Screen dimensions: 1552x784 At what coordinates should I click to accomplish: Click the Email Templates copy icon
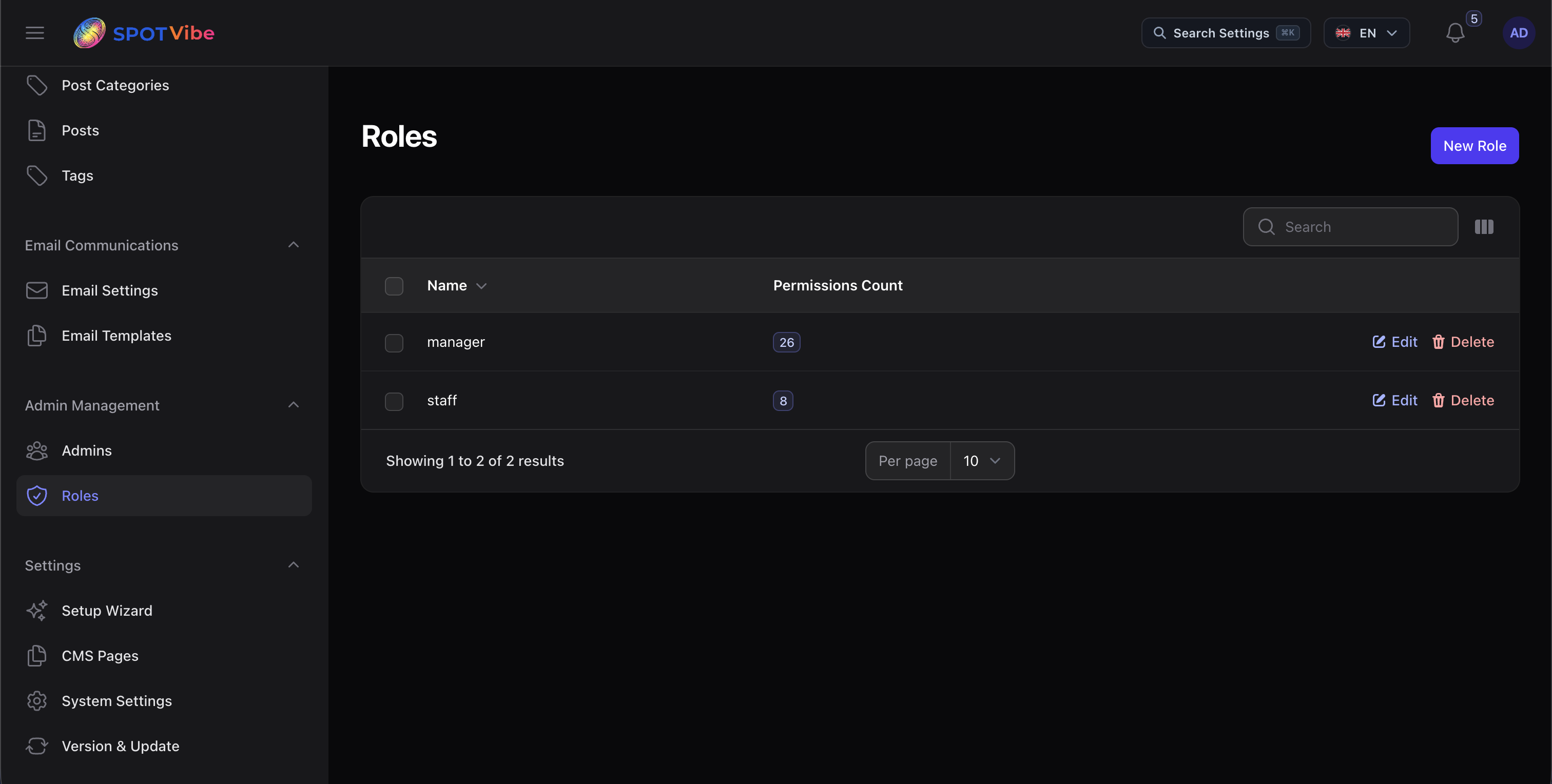pyautogui.click(x=37, y=336)
